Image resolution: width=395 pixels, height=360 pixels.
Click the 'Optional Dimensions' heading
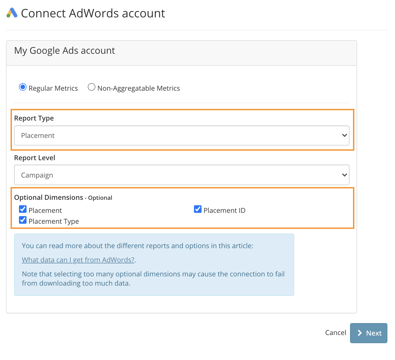tap(49, 197)
